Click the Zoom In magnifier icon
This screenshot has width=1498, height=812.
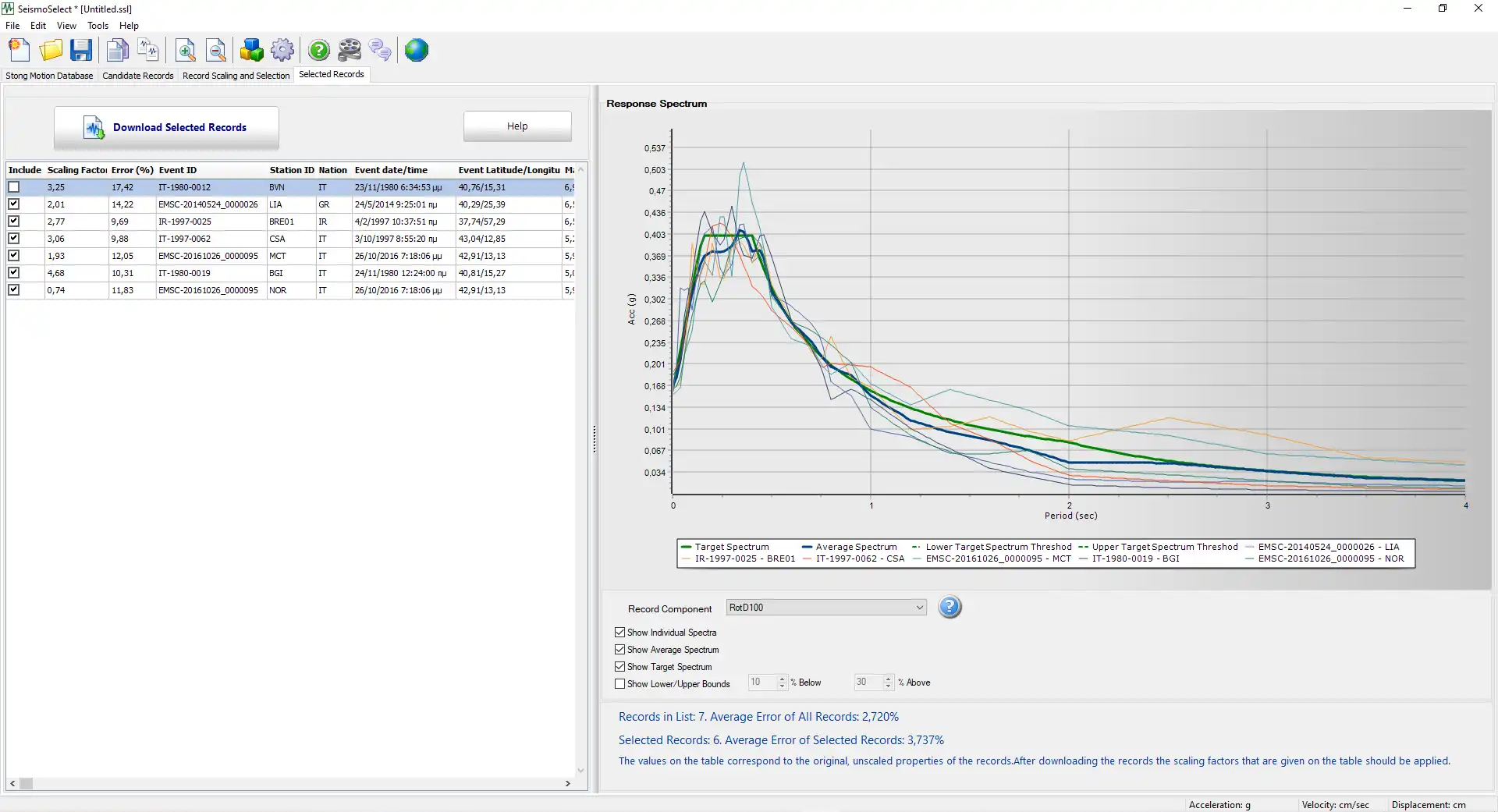[x=186, y=51]
